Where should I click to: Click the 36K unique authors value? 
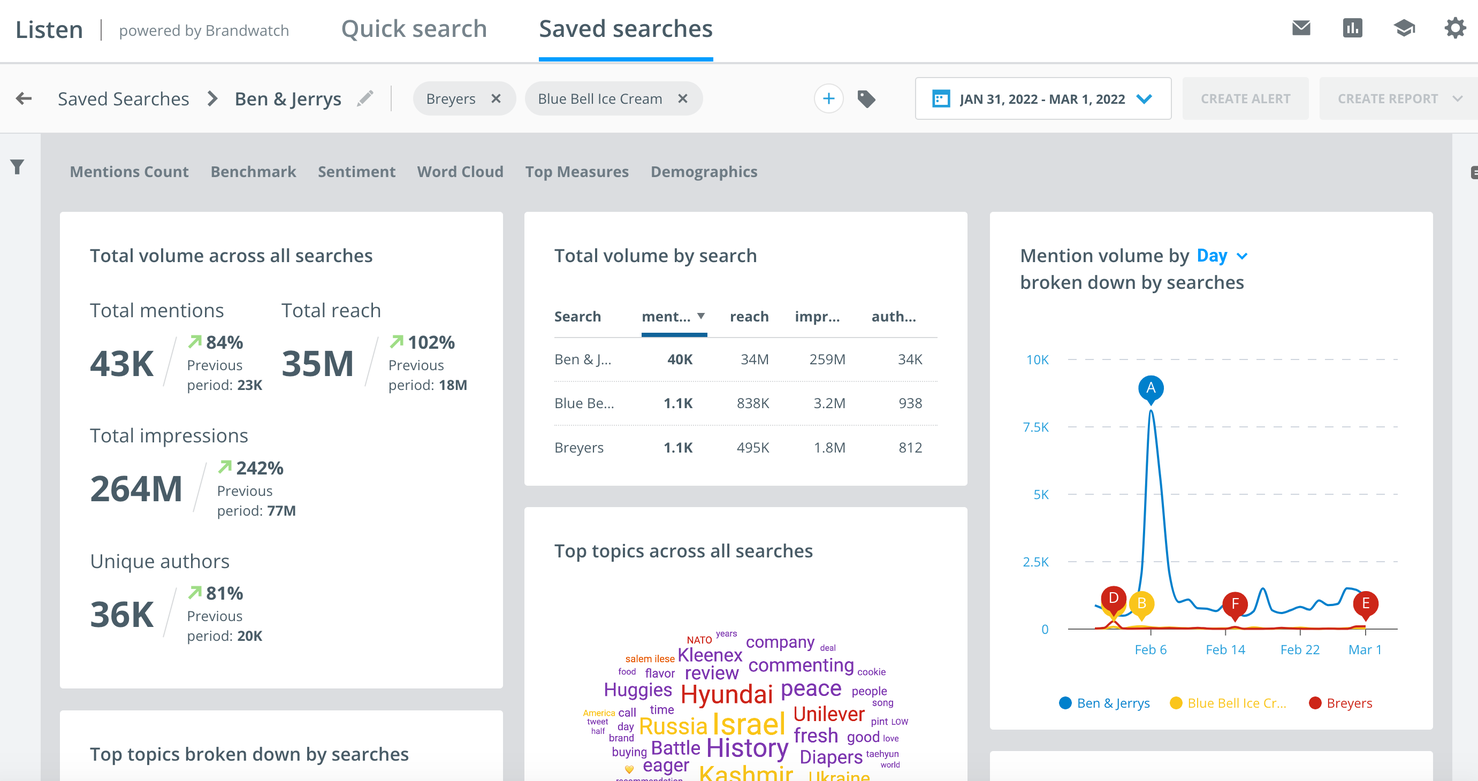pyautogui.click(x=122, y=615)
